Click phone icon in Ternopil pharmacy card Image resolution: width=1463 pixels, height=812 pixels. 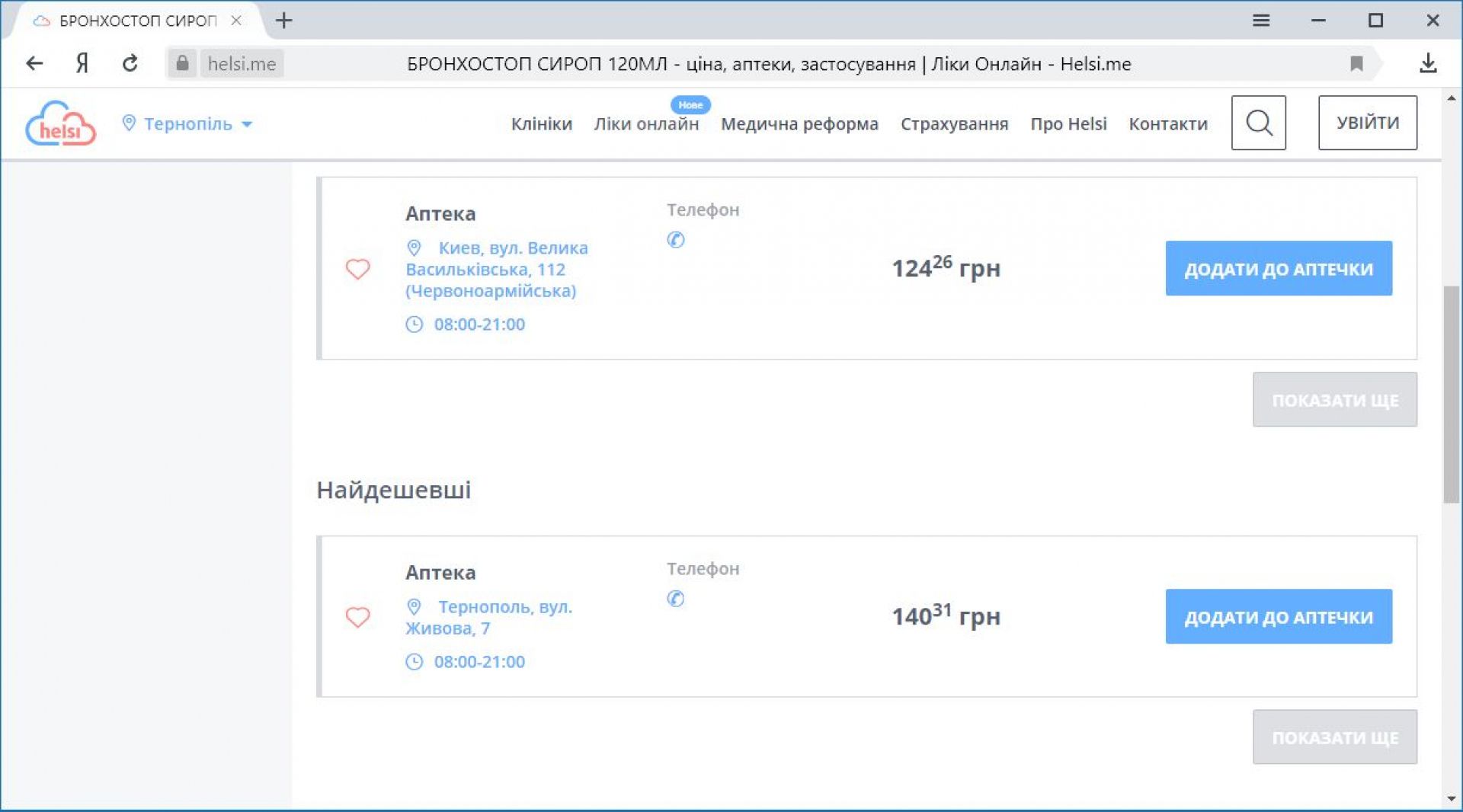click(x=675, y=599)
